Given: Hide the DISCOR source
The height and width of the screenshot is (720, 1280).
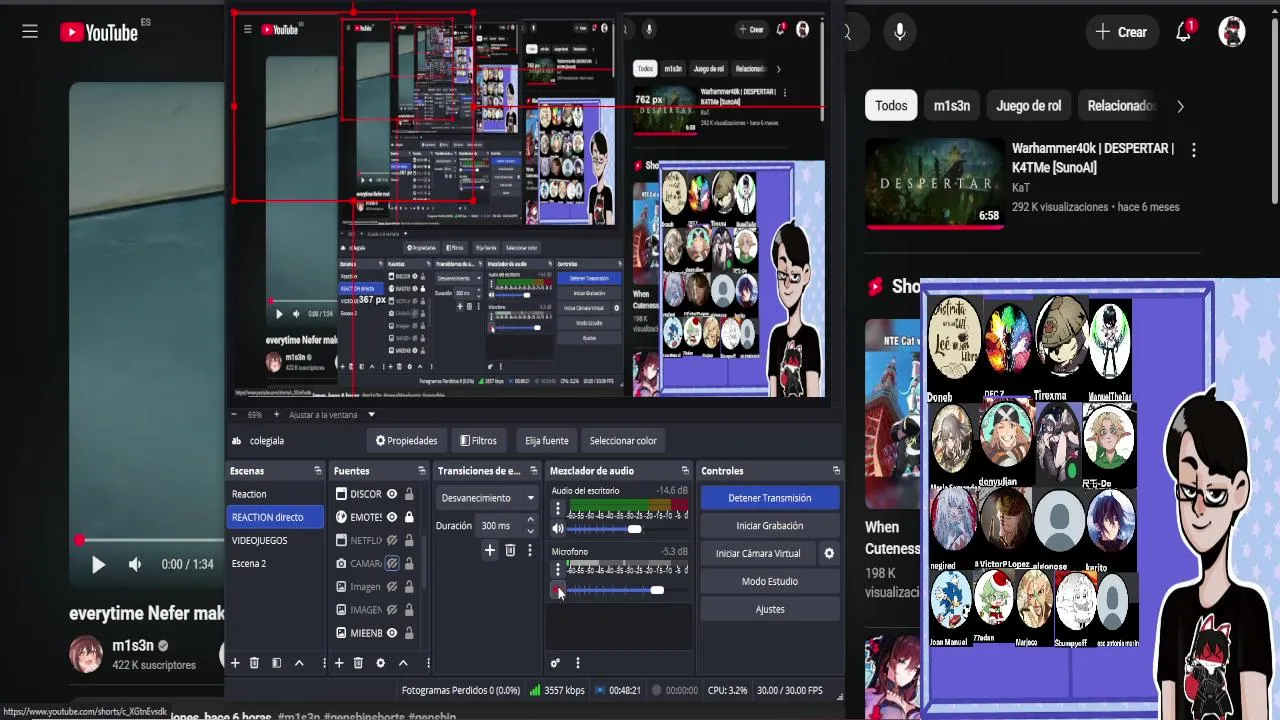Looking at the screenshot, I should tap(392, 494).
